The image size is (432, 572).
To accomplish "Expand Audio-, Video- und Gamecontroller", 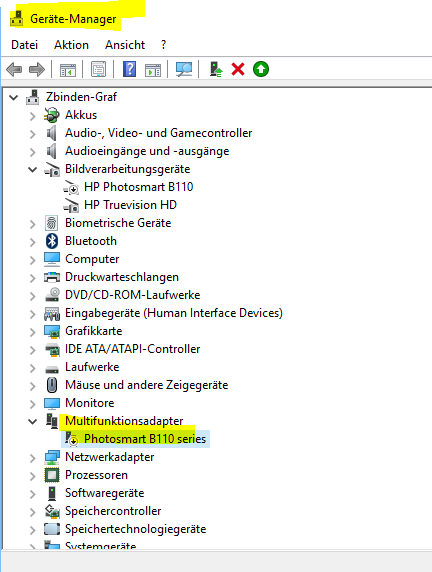I will tap(32, 134).
